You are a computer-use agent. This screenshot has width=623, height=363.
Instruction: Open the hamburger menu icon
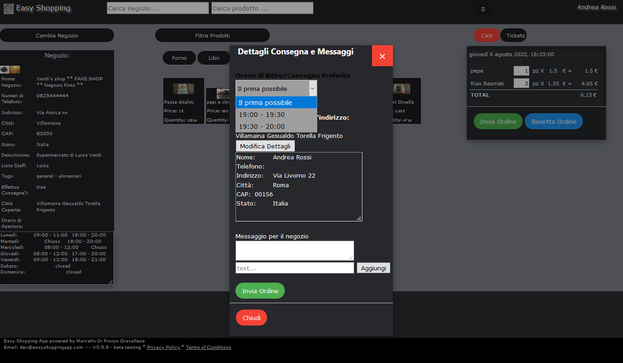(x=483, y=9)
